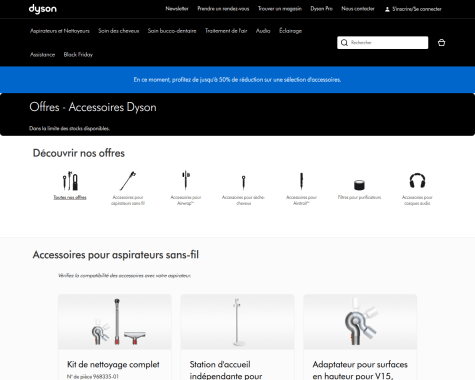
Task: Select cordless vacuum accessories category icon
Action: pos(128,181)
